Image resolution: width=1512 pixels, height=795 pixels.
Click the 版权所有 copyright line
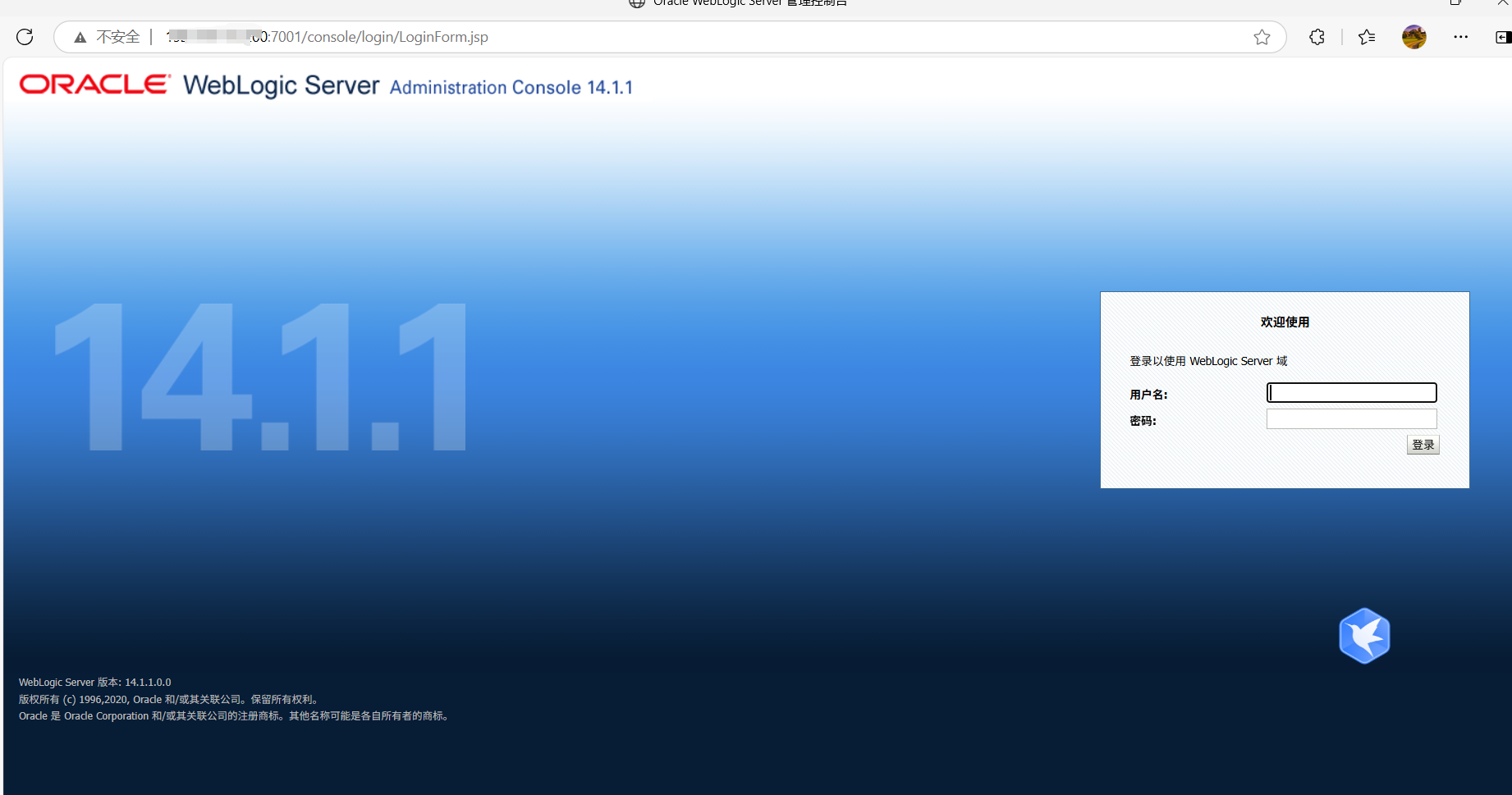[169, 700]
